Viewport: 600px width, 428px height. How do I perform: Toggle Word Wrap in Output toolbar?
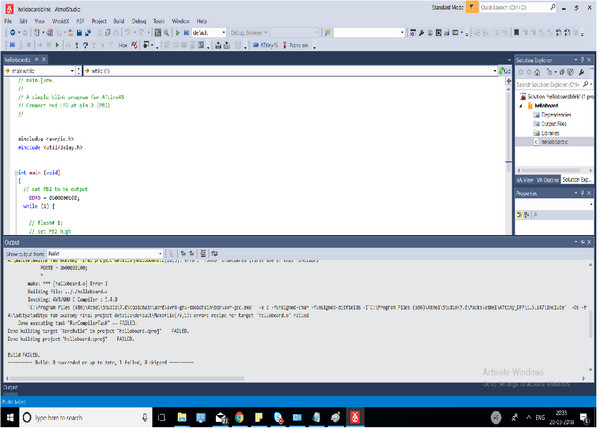(x=214, y=254)
